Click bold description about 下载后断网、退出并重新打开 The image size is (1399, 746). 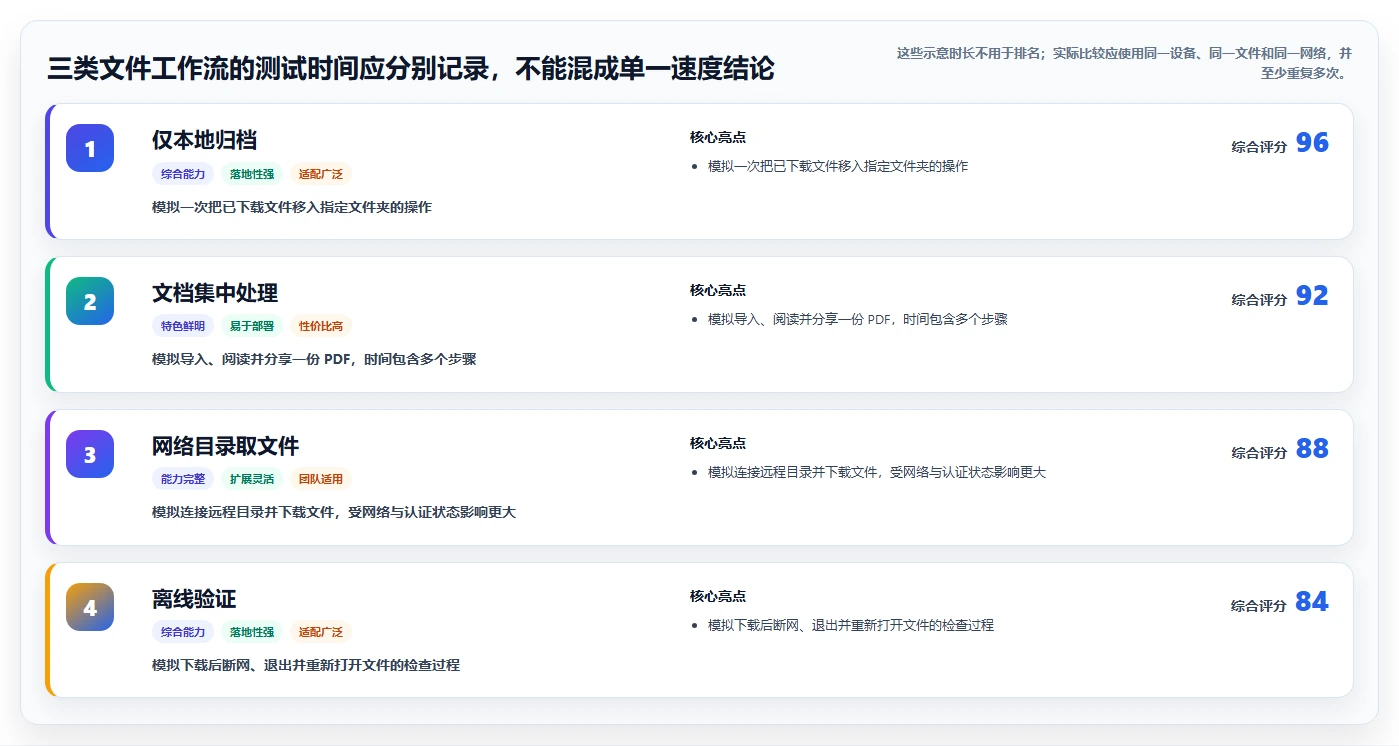[306, 665]
